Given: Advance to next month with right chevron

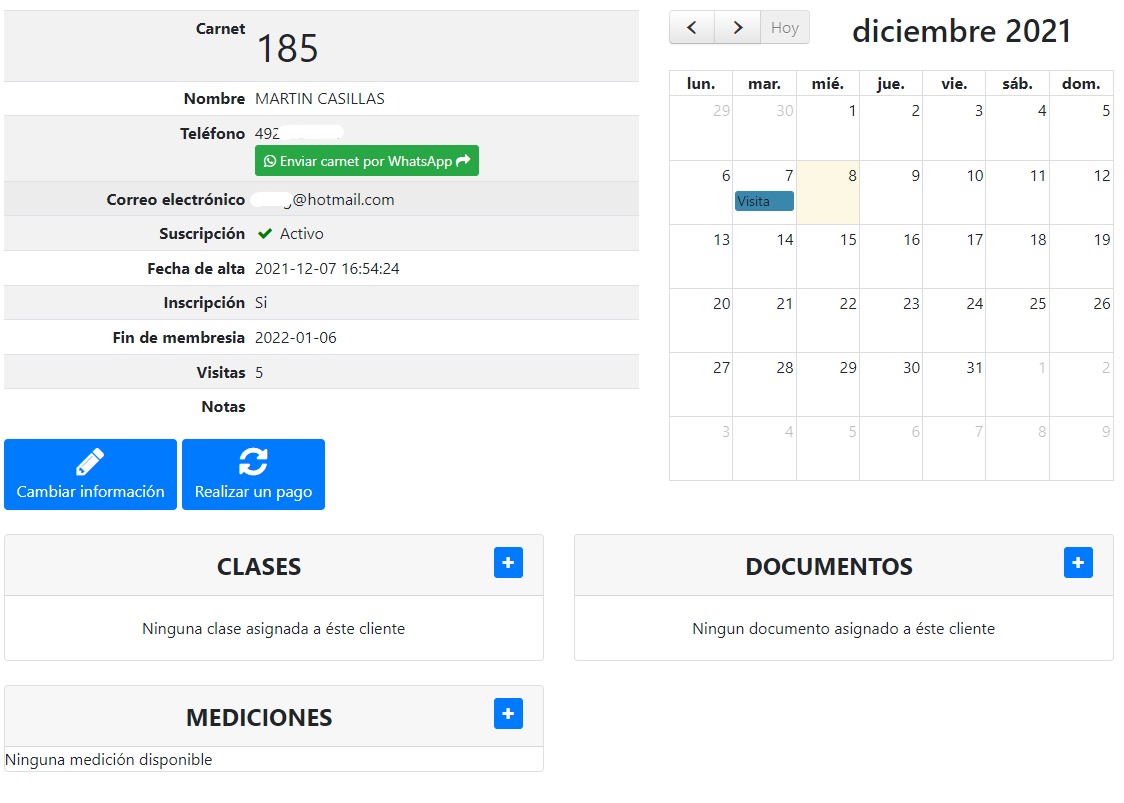Looking at the screenshot, I should click(738, 28).
